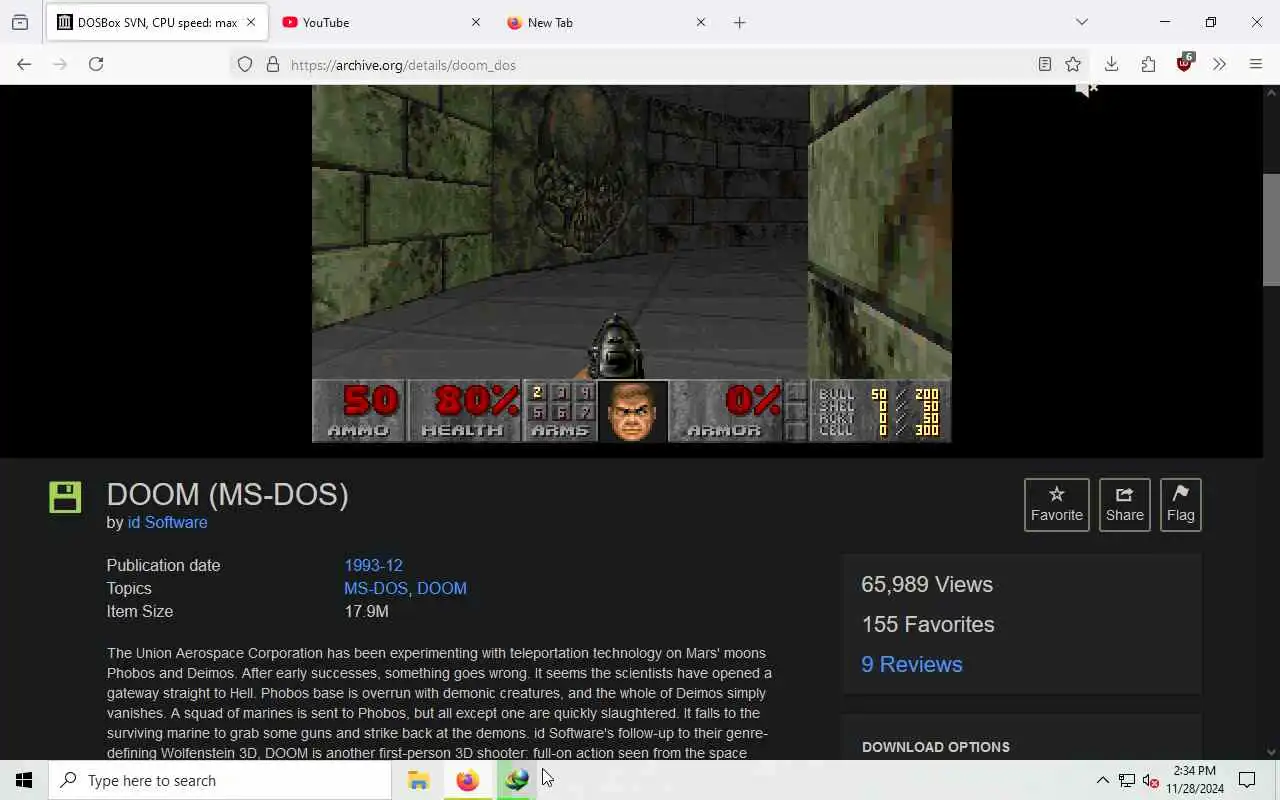This screenshot has width=1280, height=800.
Task: Click the uBlock Origin extension icon
Action: click(1185, 63)
